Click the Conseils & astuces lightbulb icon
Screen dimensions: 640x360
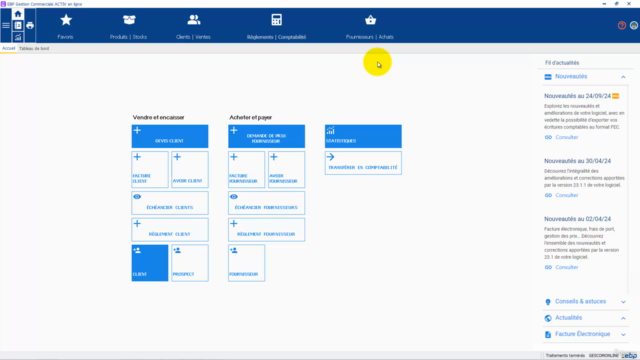pyautogui.click(x=548, y=302)
